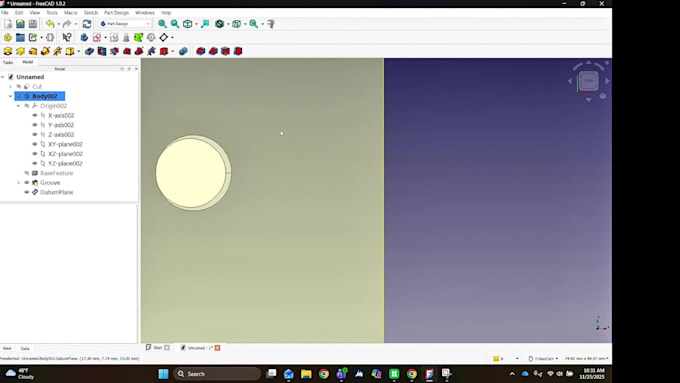Viewport: 680px width, 383px height.
Task: Close the Unnamed document tab
Action: [218, 348]
